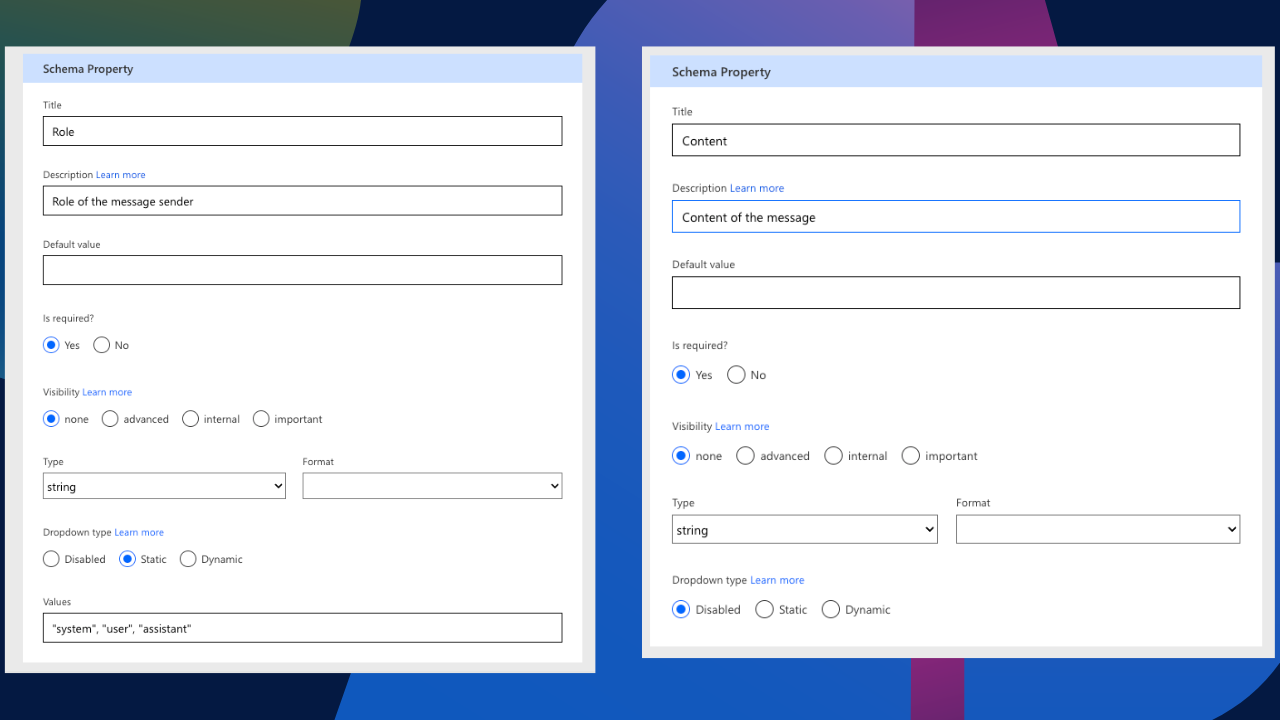Choose important visibility in Role panel

pos(261,419)
